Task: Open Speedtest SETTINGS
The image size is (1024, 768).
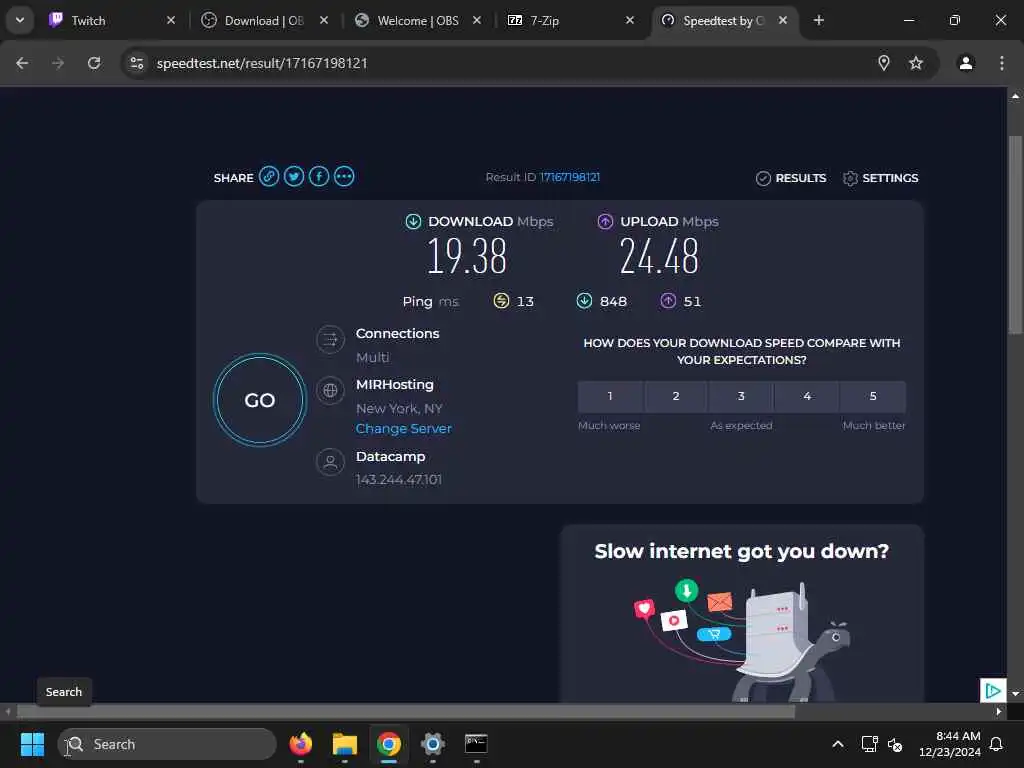Action: tap(880, 178)
